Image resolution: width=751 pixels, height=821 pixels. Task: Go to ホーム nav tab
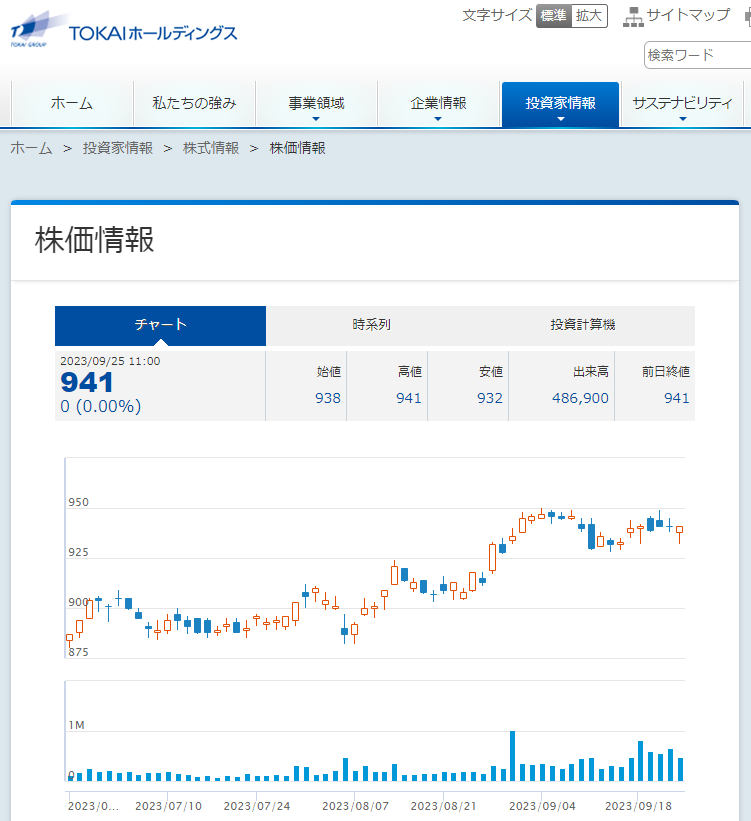[x=72, y=104]
